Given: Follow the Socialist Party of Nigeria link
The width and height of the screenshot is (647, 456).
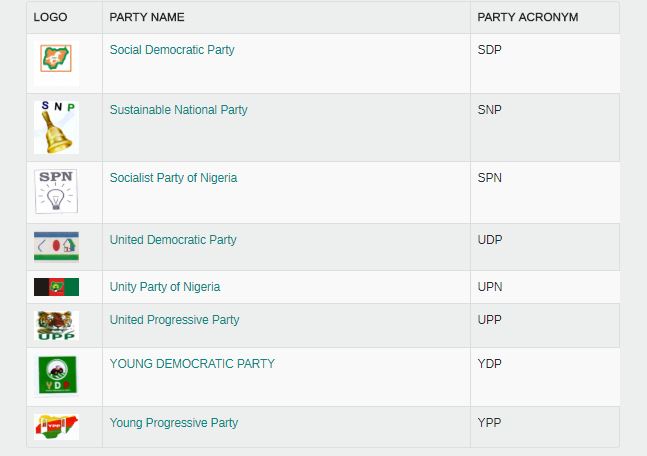Looking at the screenshot, I should (x=173, y=178).
